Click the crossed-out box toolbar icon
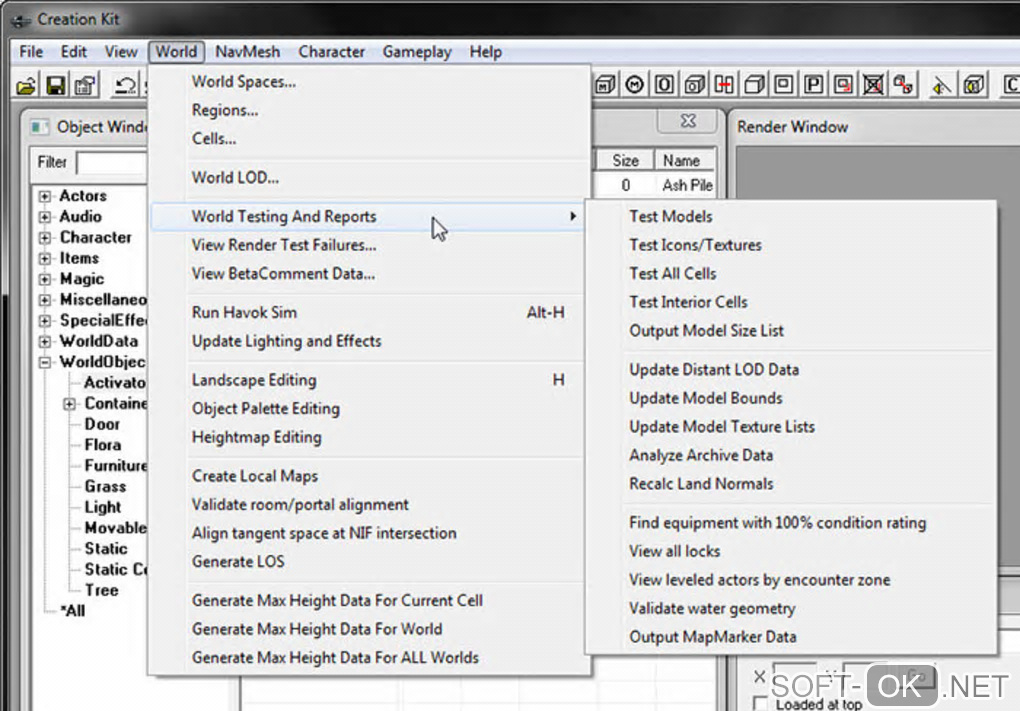This screenshot has width=1020, height=711. click(x=873, y=85)
